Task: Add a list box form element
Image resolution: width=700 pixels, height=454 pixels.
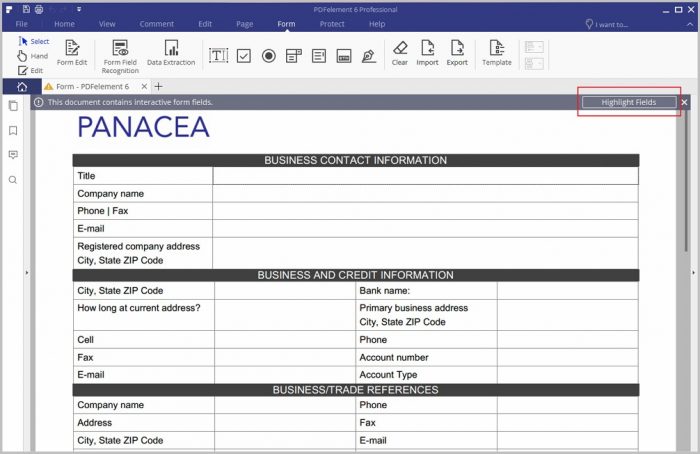Action: 319,56
